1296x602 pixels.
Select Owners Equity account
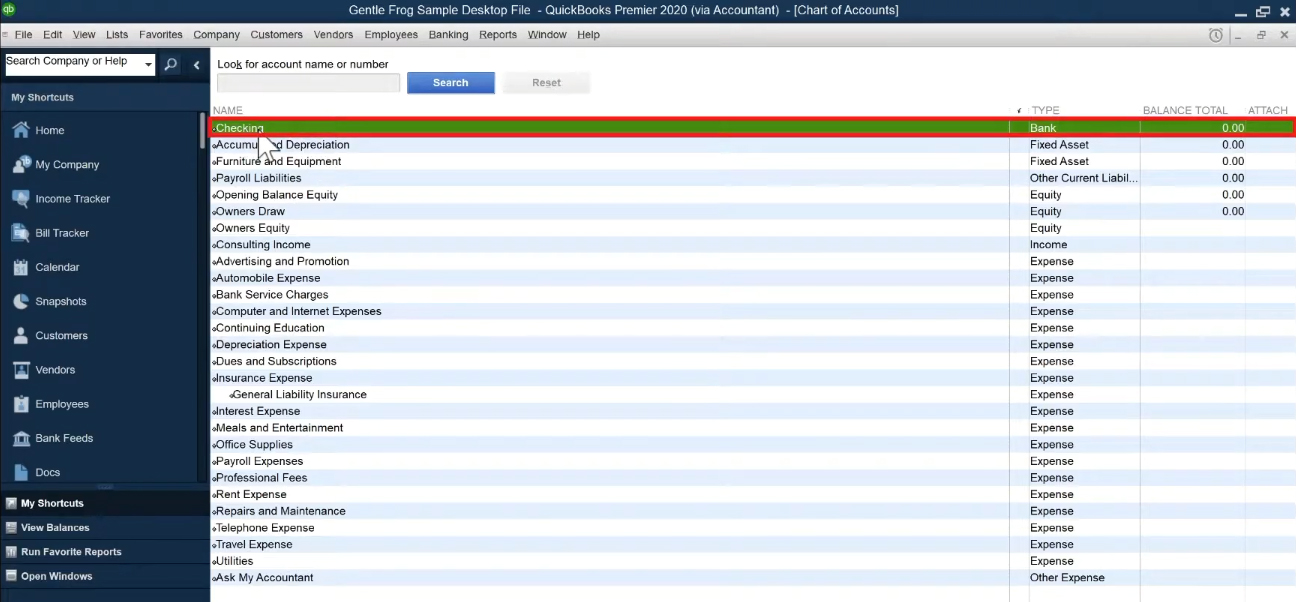[x=752, y=228]
